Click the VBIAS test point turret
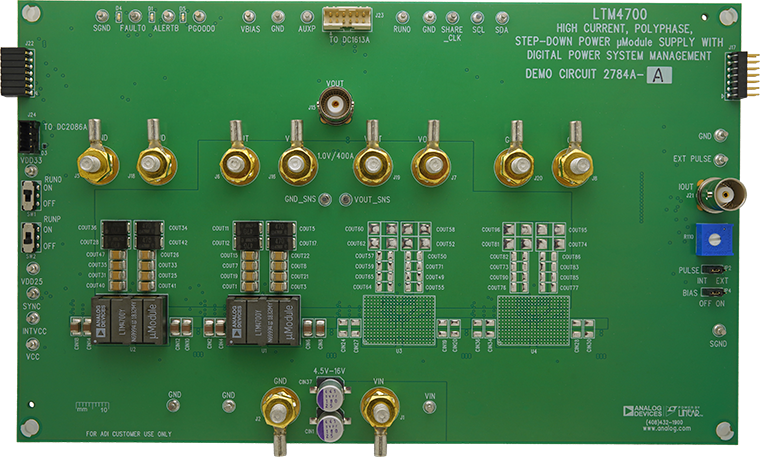The width and height of the screenshot is (760, 457). (x=249, y=17)
